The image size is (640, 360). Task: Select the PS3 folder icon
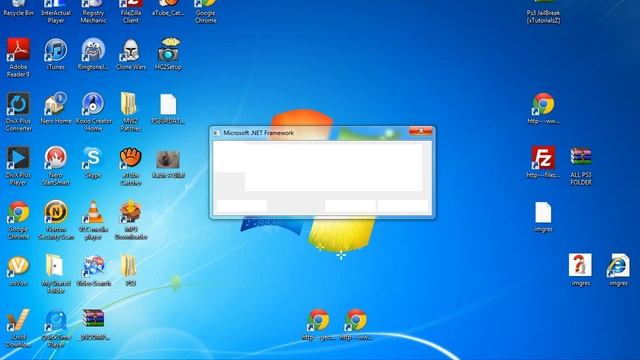click(x=130, y=266)
